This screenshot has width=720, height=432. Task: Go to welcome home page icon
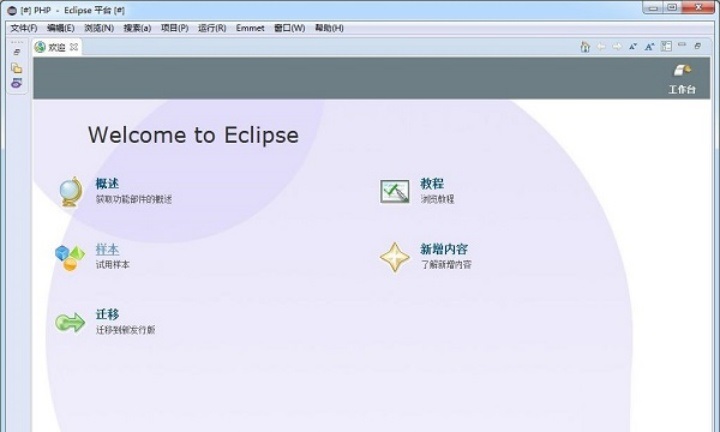pyautogui.click(x=585, y=46)
